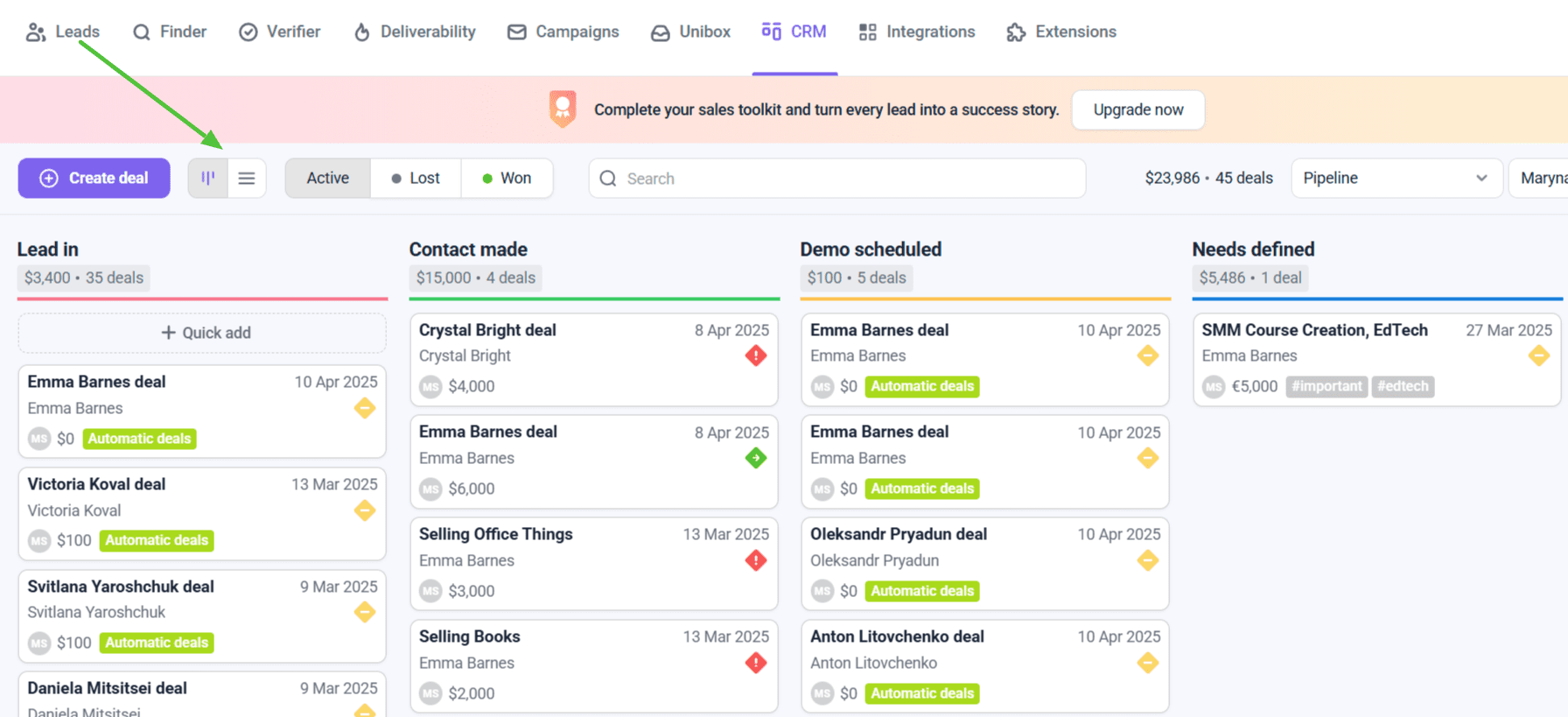Go to the Unibox tab
This screenshot has width=1568, height=717.
pos(690,32)
